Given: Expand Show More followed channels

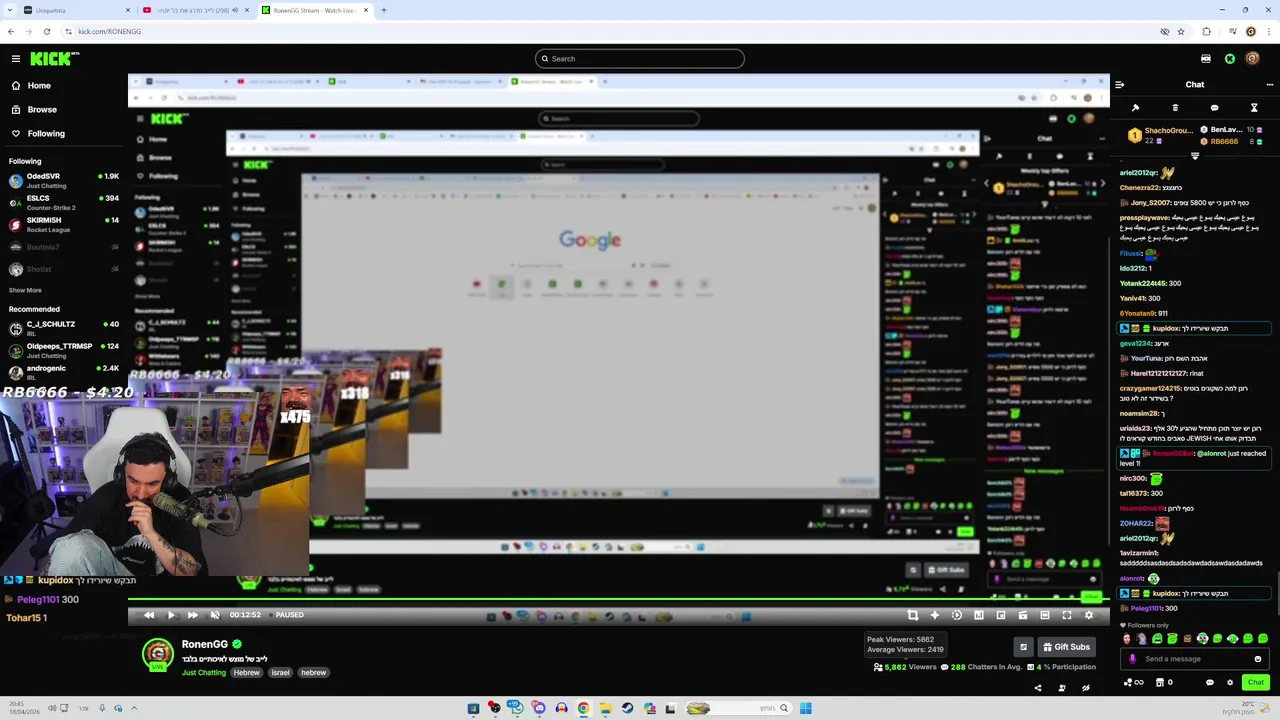Looking at the screenshot, I should [25, 290].
